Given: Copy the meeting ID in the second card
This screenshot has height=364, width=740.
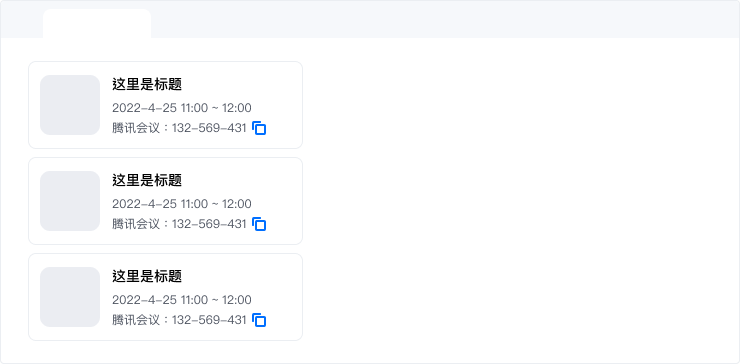Looking at the screenshot, I should coord(259,224).
